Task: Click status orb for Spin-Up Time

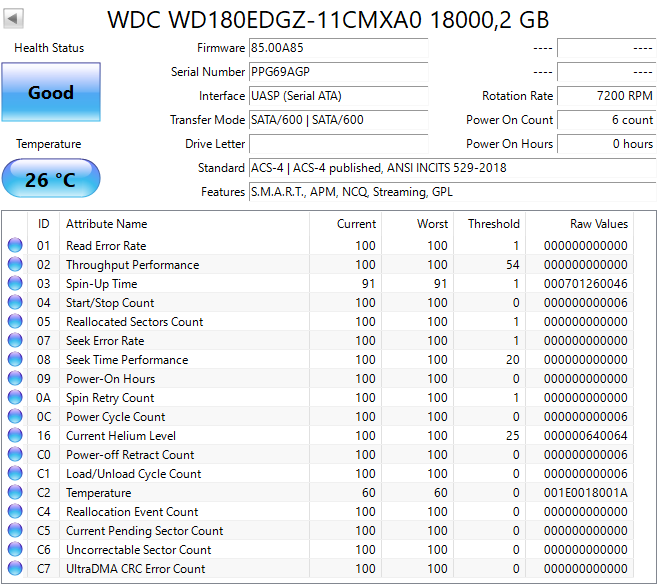Action: tap(15, 283)
